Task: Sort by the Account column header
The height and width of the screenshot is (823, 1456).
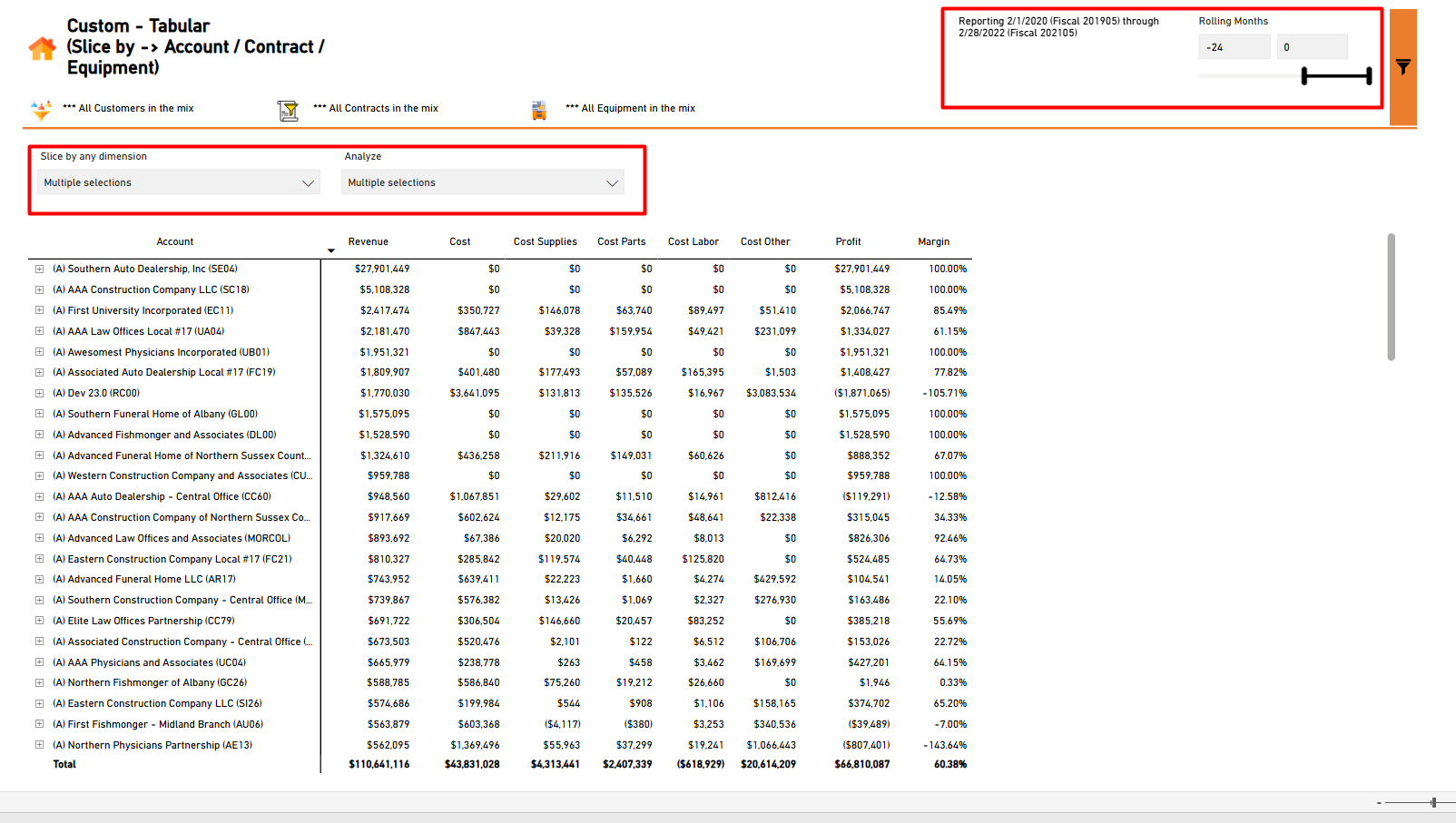Action: 174,241
